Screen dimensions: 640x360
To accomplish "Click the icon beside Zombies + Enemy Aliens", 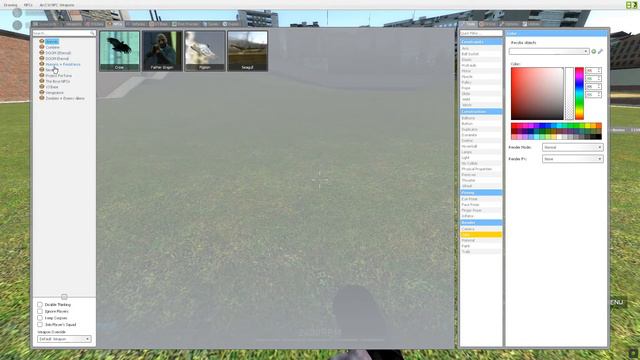I will pos(42,98).
